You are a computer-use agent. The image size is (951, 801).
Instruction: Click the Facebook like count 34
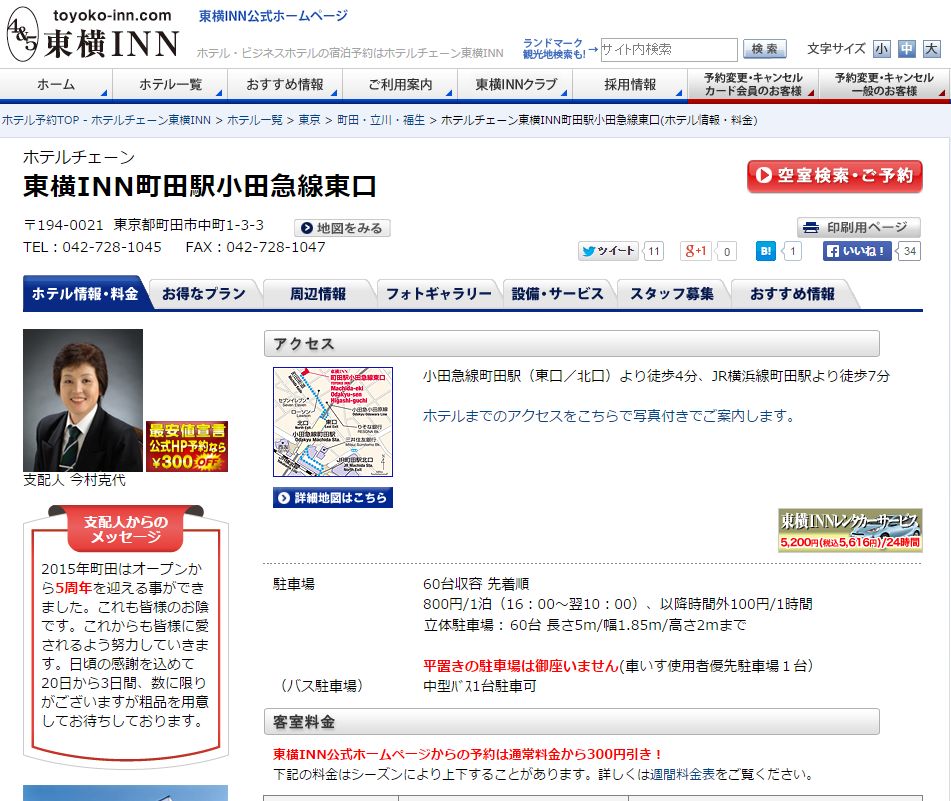pyautogui.click(x=910, y=251)
